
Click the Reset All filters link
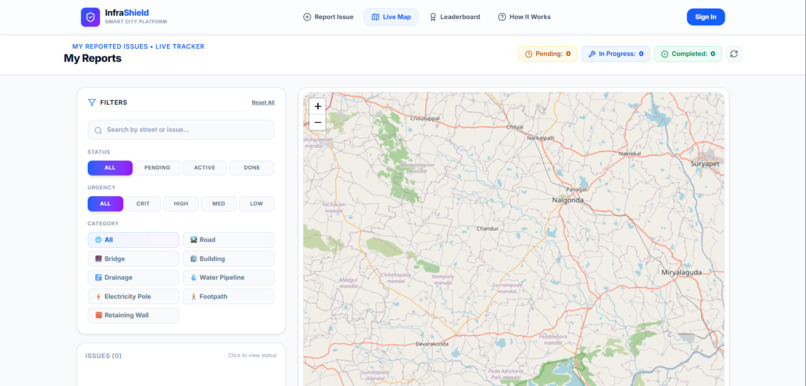pyautogui.click(x=263, y=103)
